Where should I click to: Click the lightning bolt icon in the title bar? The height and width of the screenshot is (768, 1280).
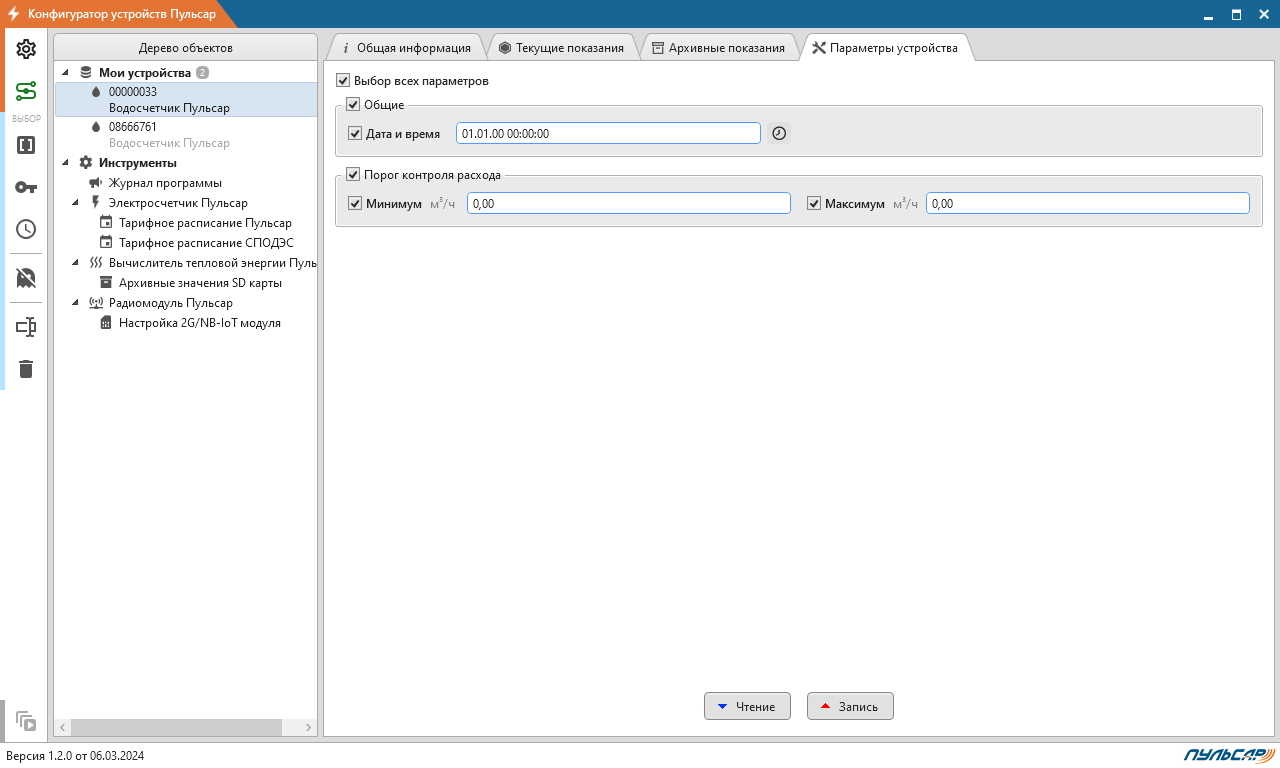[14, 14]
